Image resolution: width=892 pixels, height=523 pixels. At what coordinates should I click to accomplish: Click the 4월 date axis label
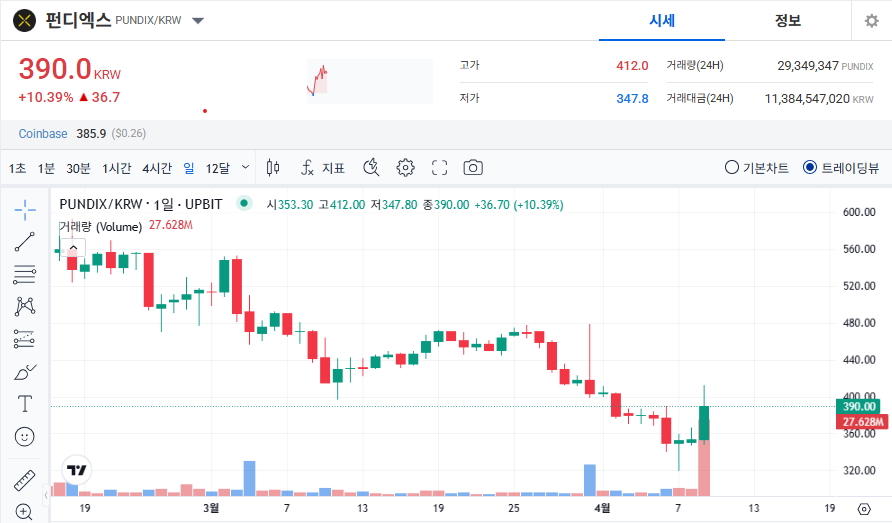coord(602,508)
